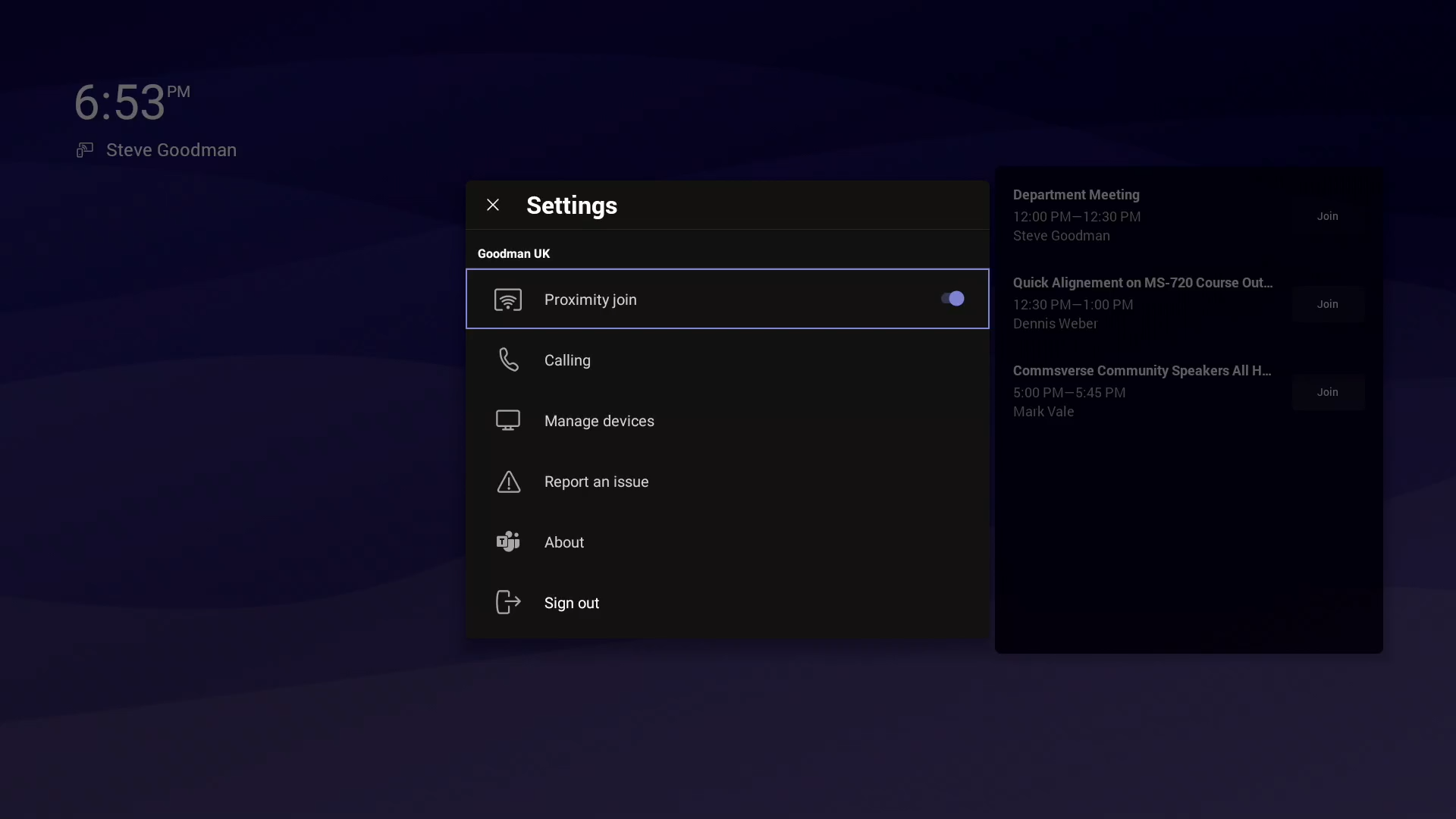The image size is (1456, 819).
Task: Open Manage devices settings
Action: click(x=599, y=420)
